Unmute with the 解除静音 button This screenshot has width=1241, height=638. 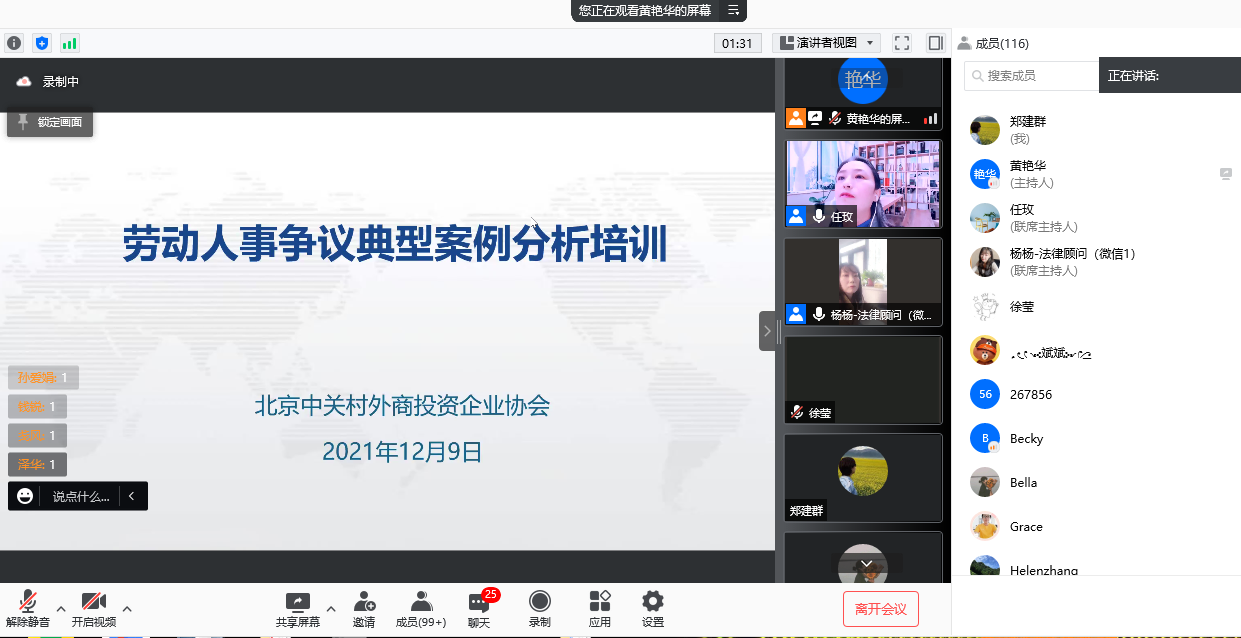(x=28, y=608)
